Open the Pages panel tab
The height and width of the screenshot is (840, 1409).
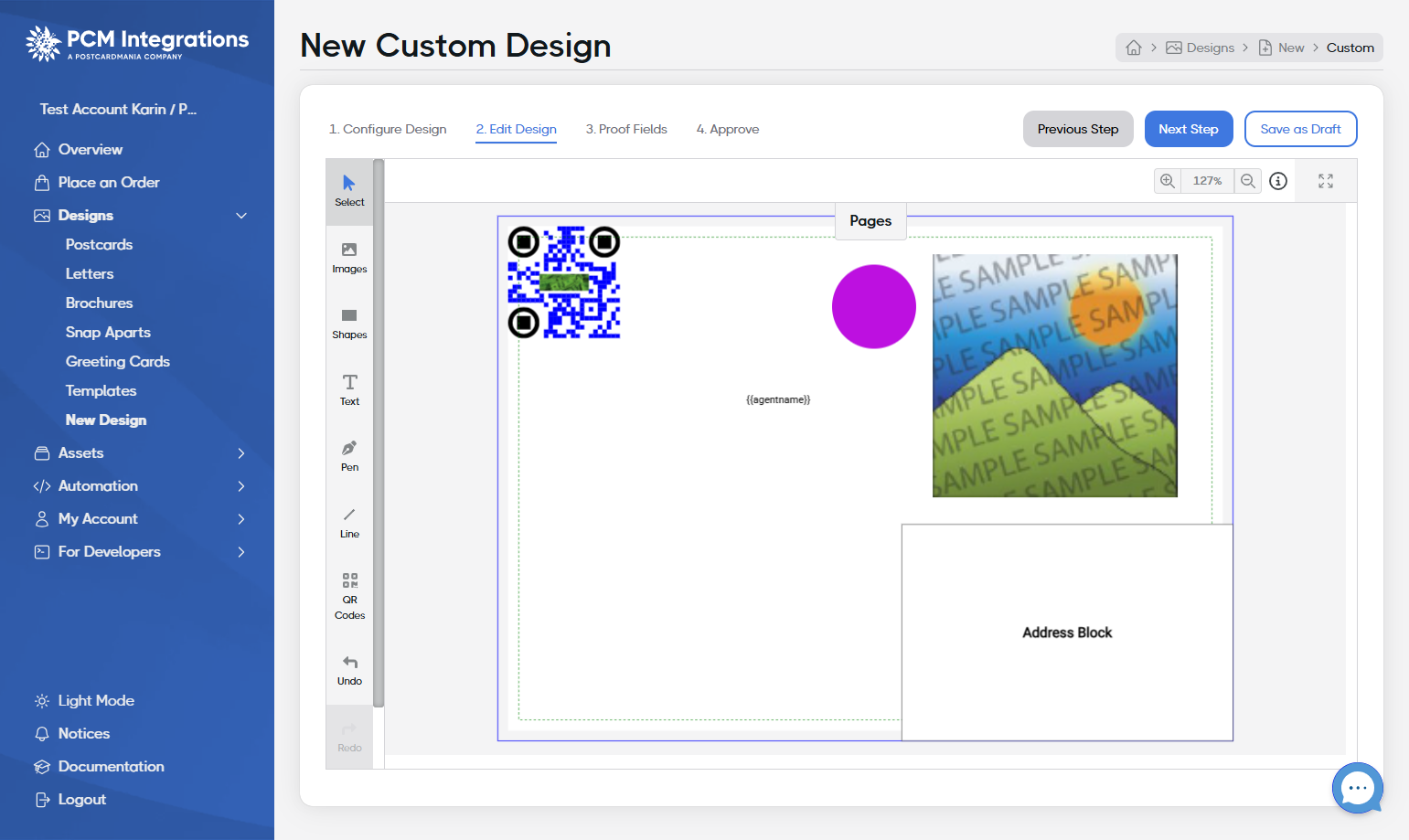click(870, 221)
